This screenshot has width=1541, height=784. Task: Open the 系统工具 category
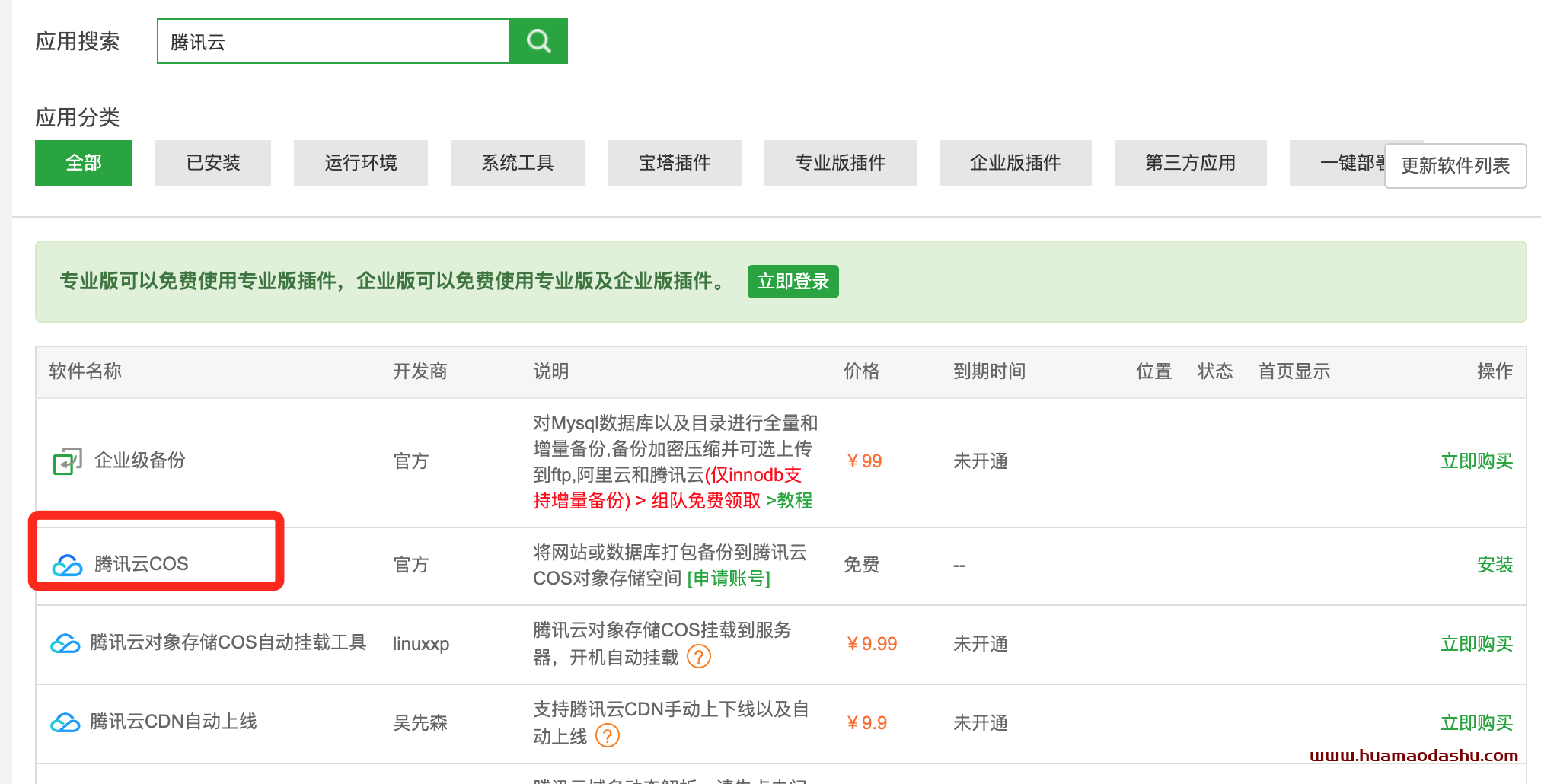[518, 163]
